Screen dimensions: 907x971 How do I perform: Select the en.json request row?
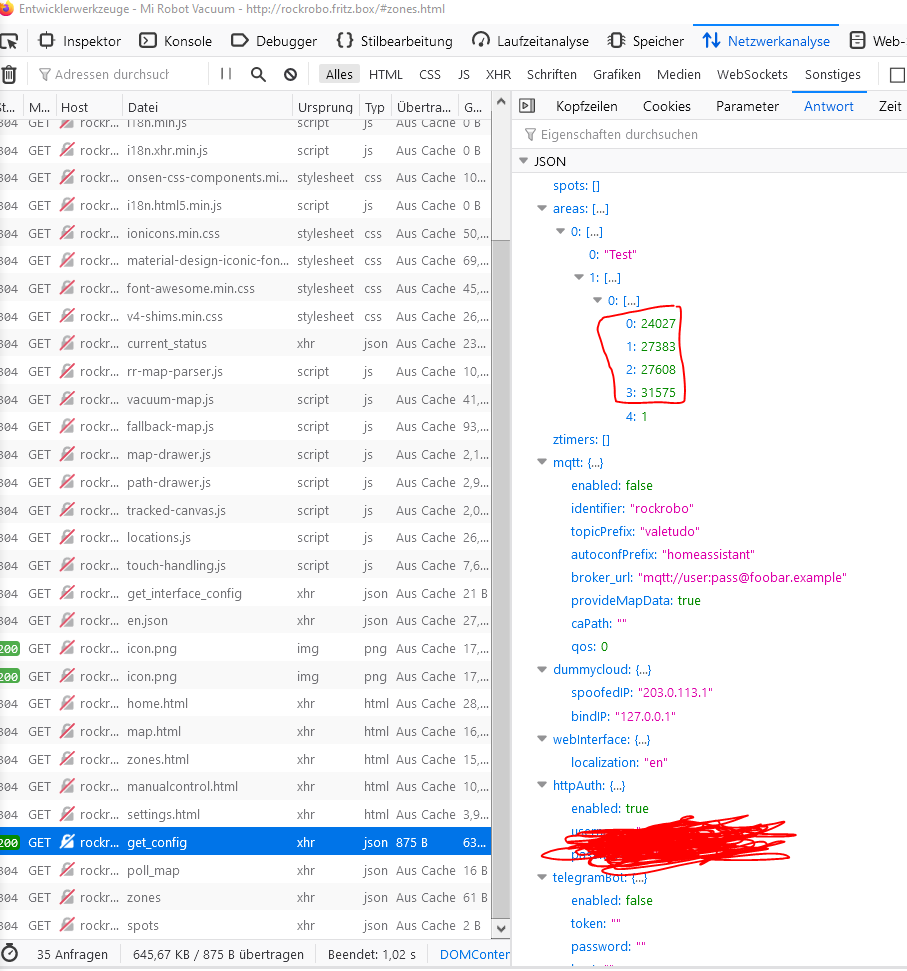click(x=245, y=620)
